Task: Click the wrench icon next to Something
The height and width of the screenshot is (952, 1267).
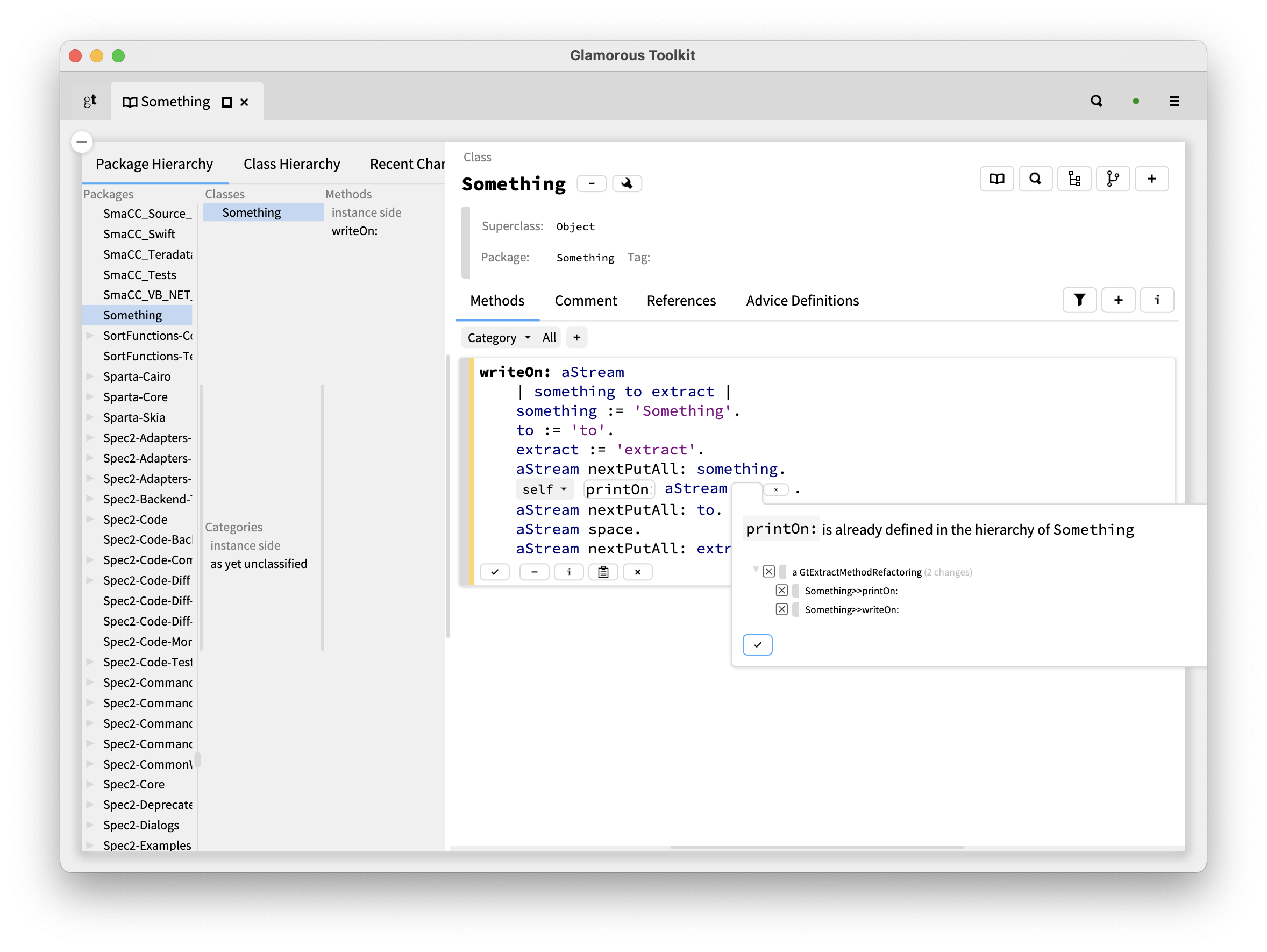Action: pos(627,183)
